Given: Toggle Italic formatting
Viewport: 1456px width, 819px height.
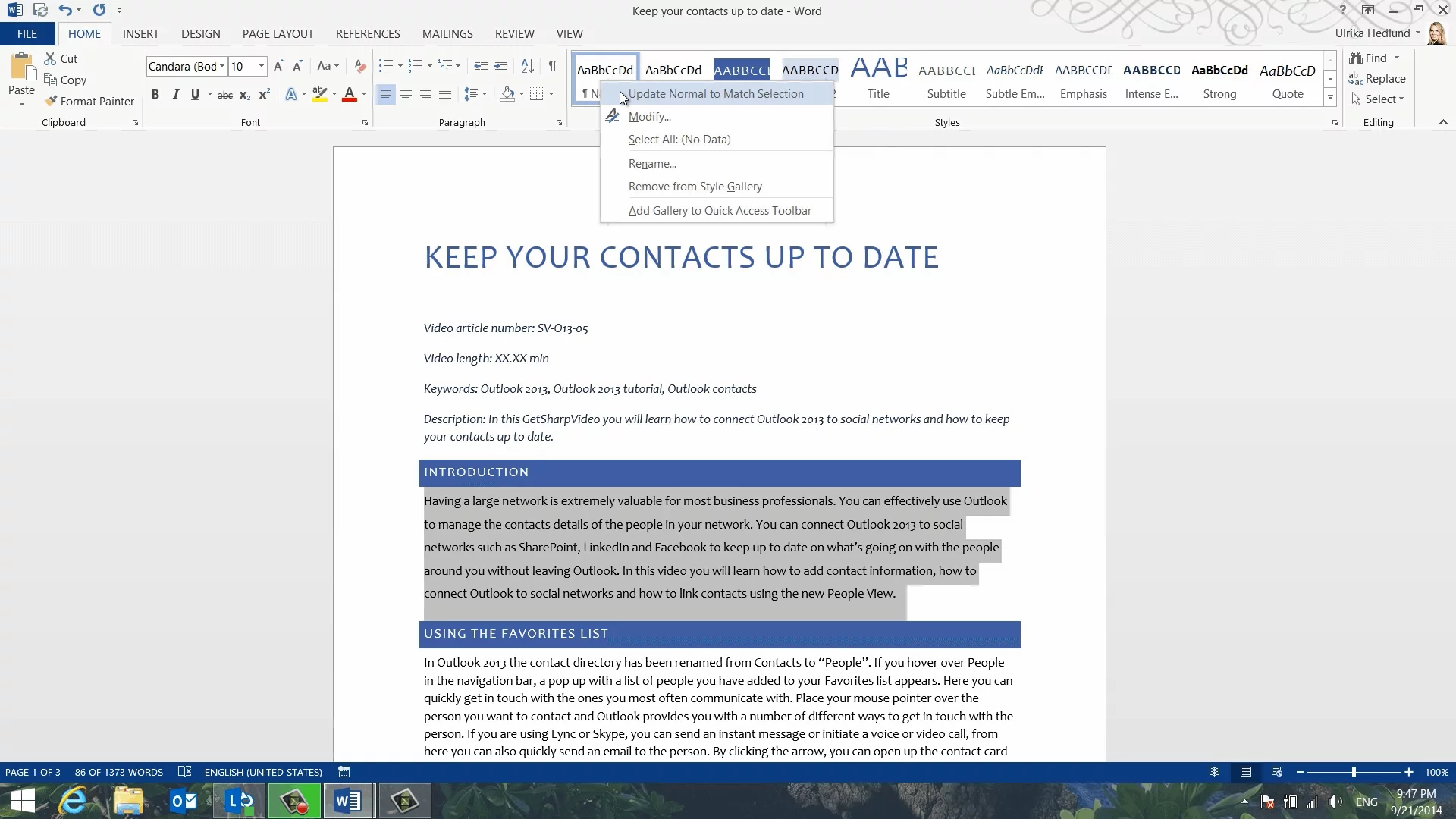Looking at the screenshot, I should click(x=175, y=95).
